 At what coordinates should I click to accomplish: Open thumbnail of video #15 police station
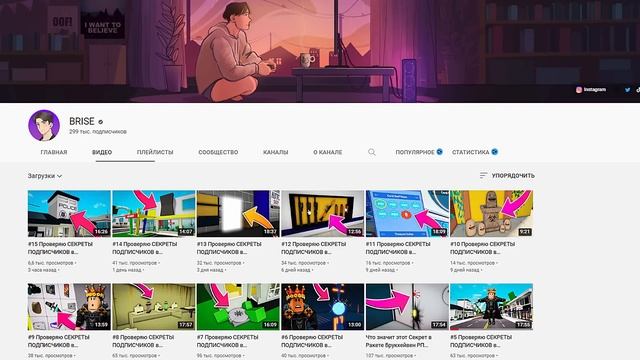(69, 213)
